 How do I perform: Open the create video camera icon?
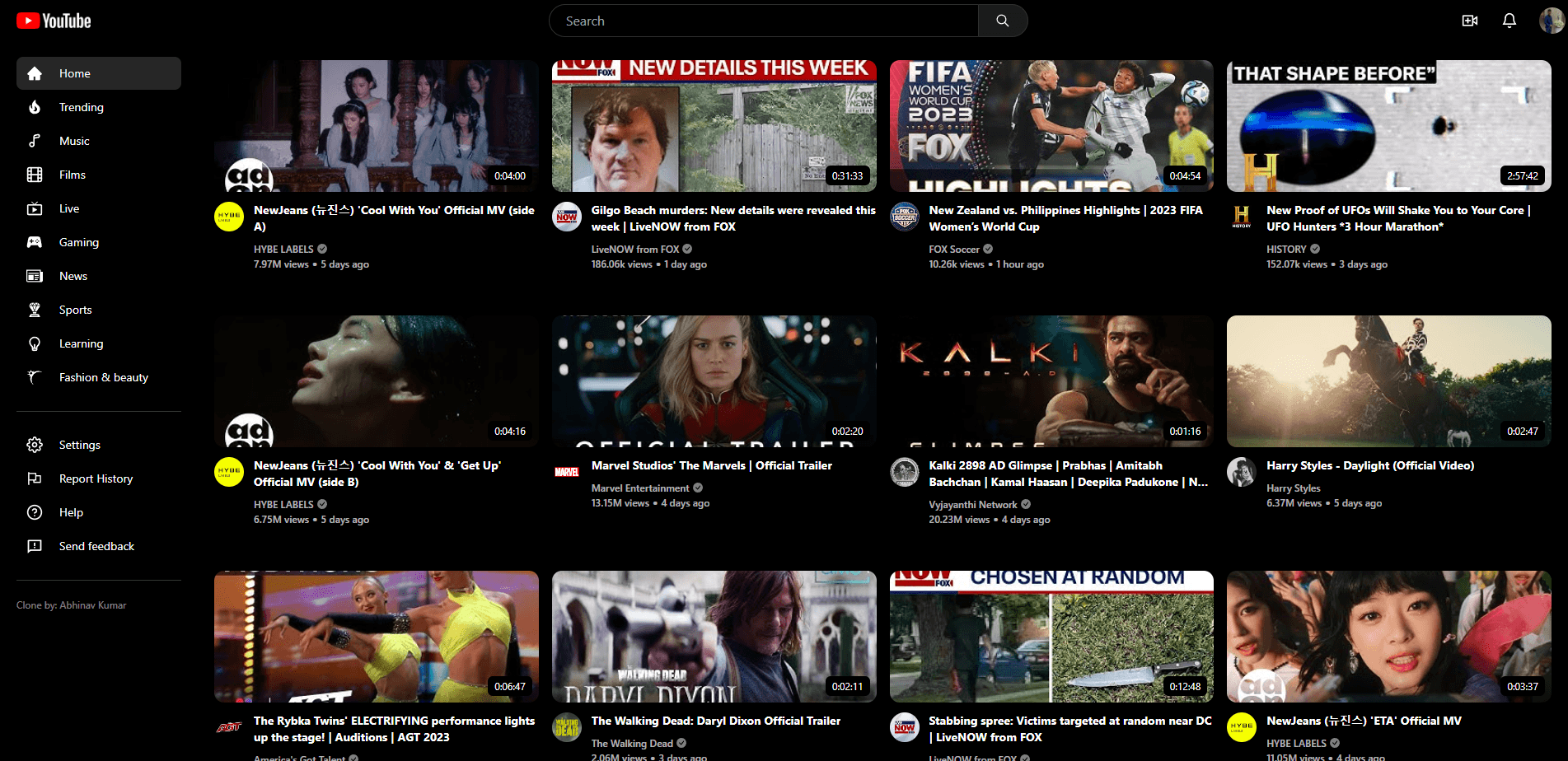pos(1470,21)
